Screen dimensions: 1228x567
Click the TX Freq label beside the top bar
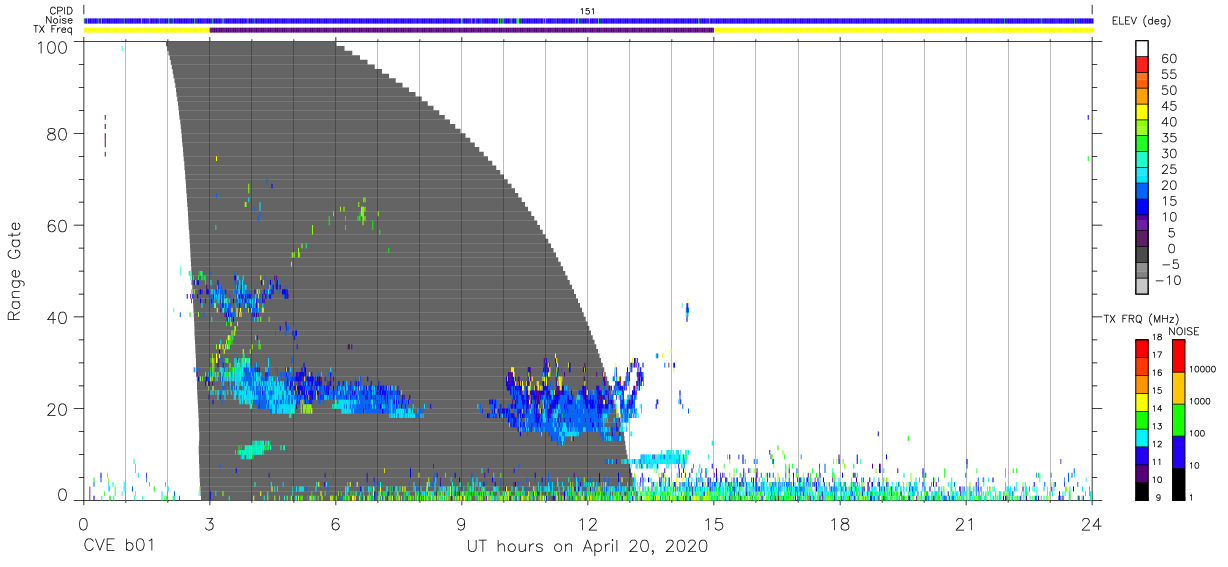pyautogui.click(x=53, y=29)
